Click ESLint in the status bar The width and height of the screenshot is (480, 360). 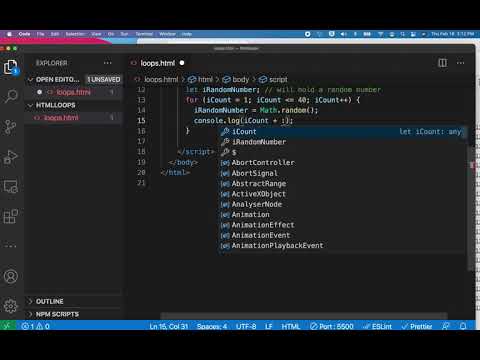[x=378, y=326]
